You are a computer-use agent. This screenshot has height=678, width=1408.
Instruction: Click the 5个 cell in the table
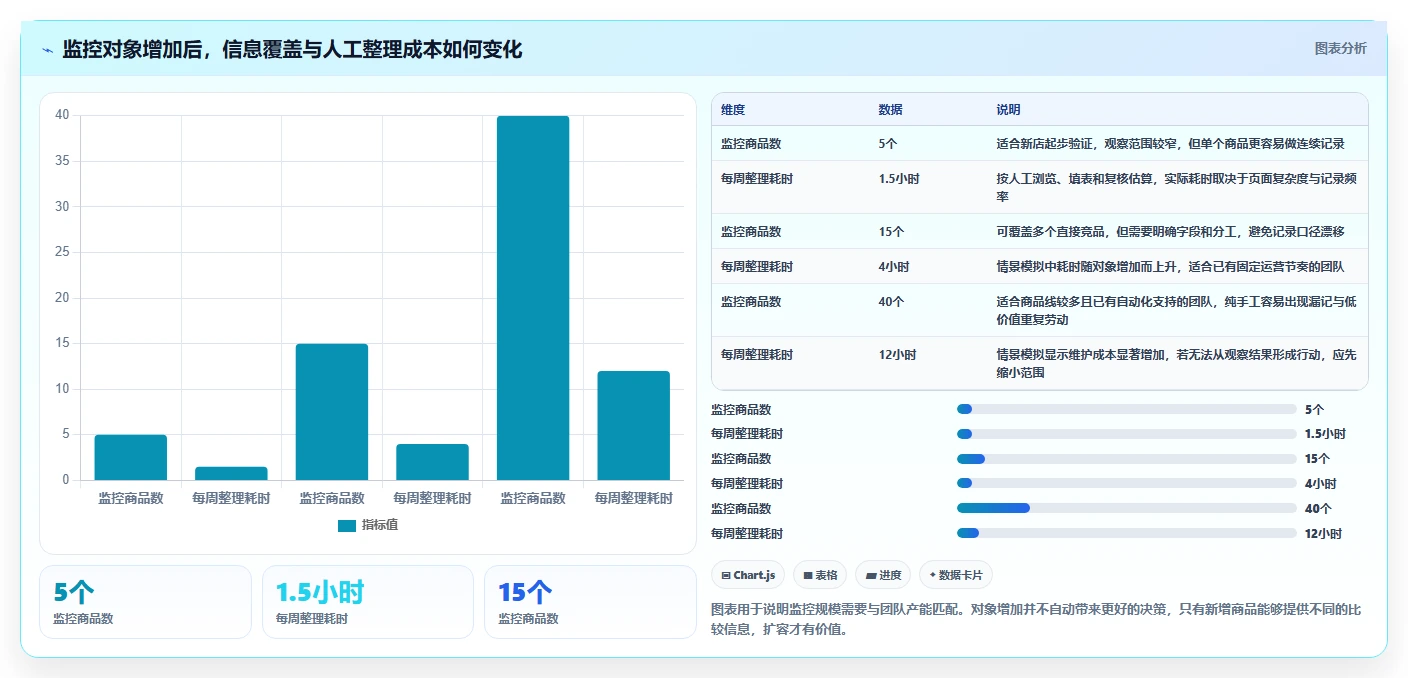click(888, 144)
